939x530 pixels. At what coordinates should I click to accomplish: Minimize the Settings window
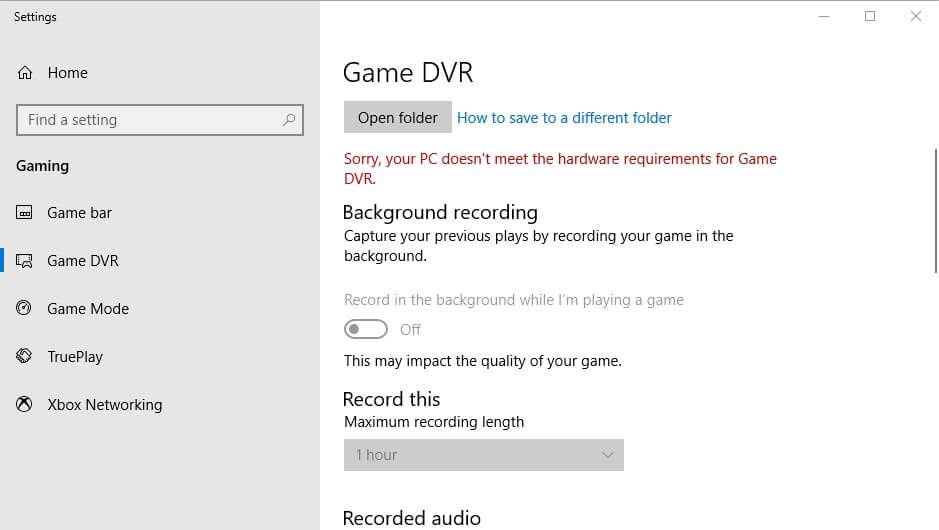(x=824, y=16)
